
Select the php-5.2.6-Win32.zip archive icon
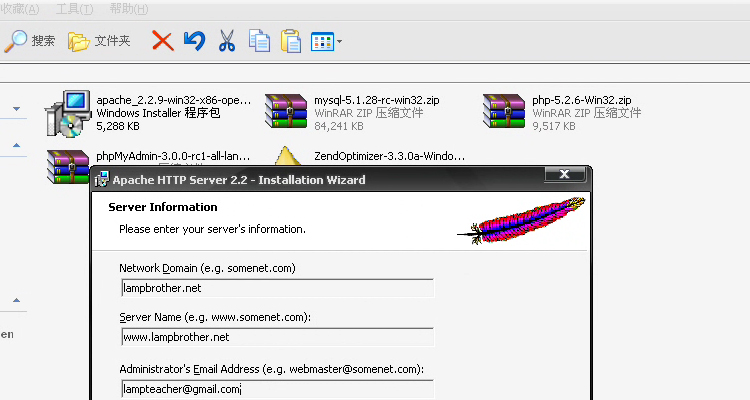504,111
